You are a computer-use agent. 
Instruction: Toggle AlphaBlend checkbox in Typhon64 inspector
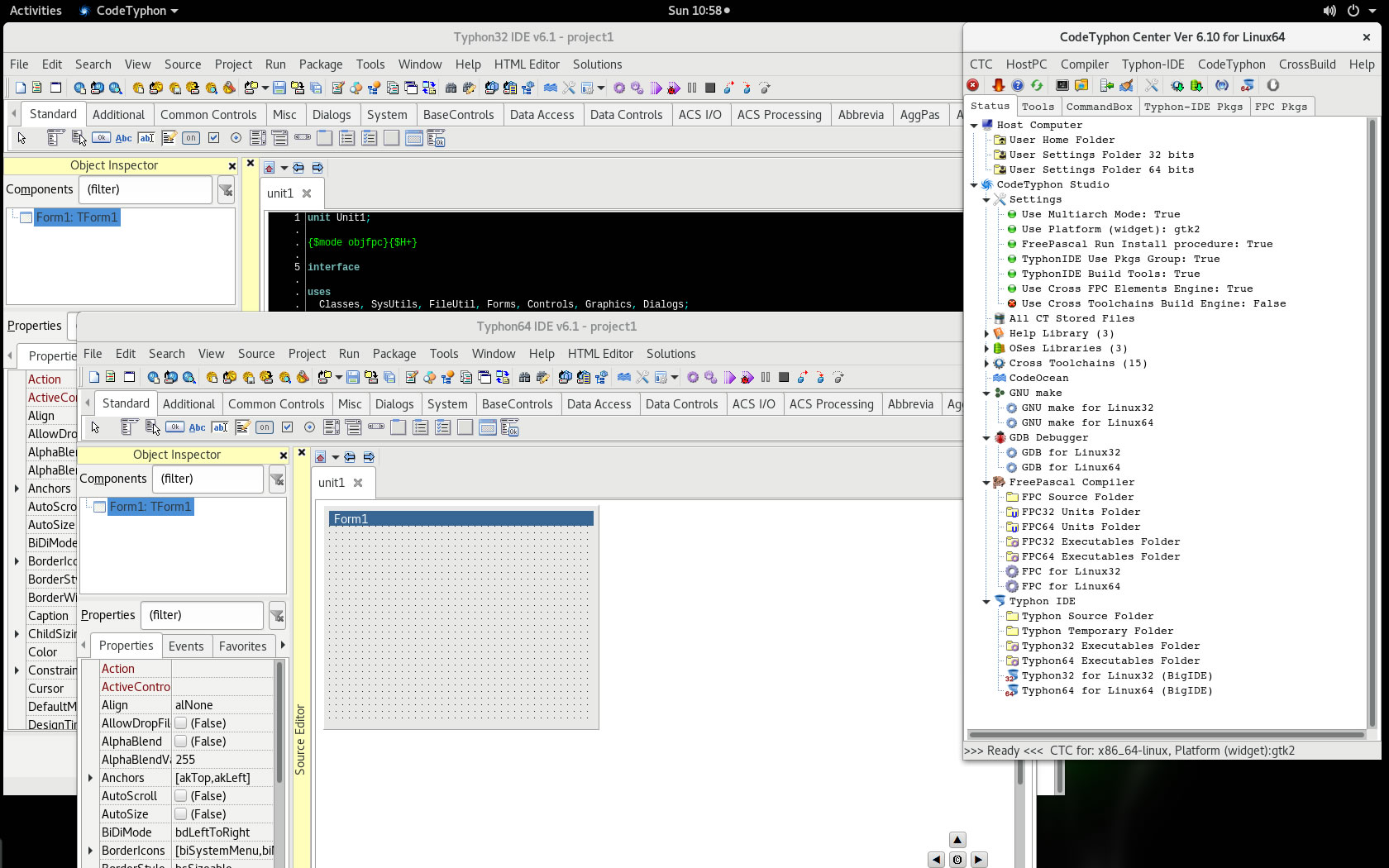[x=181, y=742]
